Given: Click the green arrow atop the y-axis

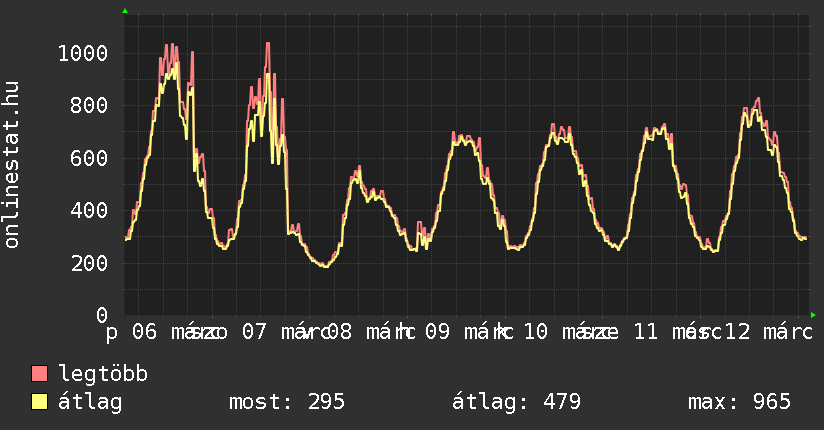Looking at the screenshot, I should coord(125,11).
